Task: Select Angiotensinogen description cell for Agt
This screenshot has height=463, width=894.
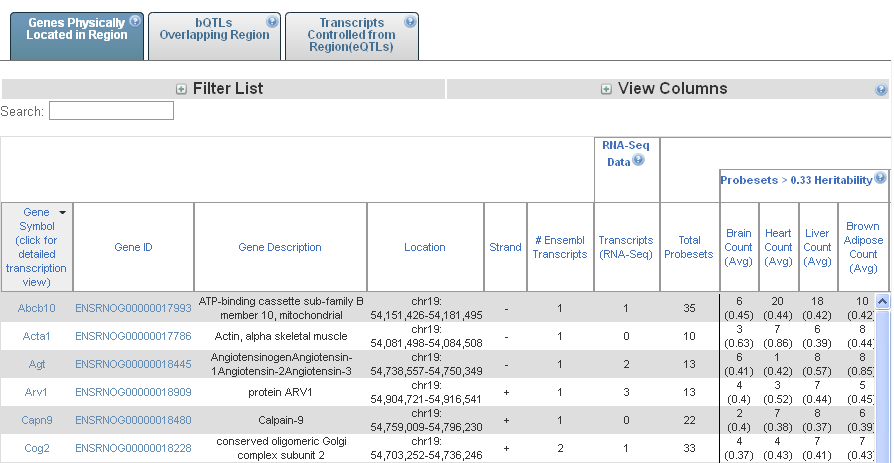Action: pos(281,364)
